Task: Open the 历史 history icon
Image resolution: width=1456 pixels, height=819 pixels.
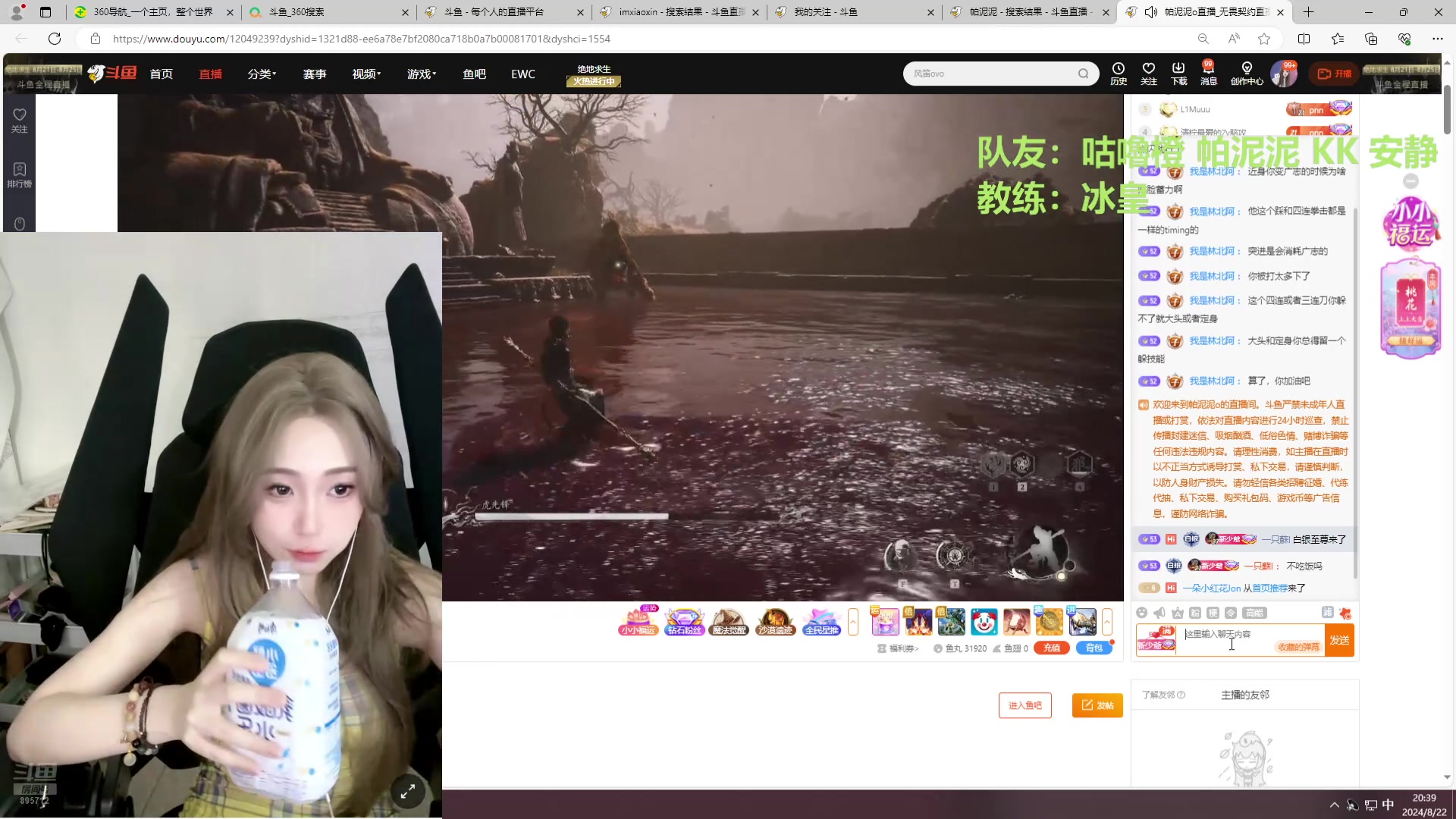Action: coord(1119,74)
